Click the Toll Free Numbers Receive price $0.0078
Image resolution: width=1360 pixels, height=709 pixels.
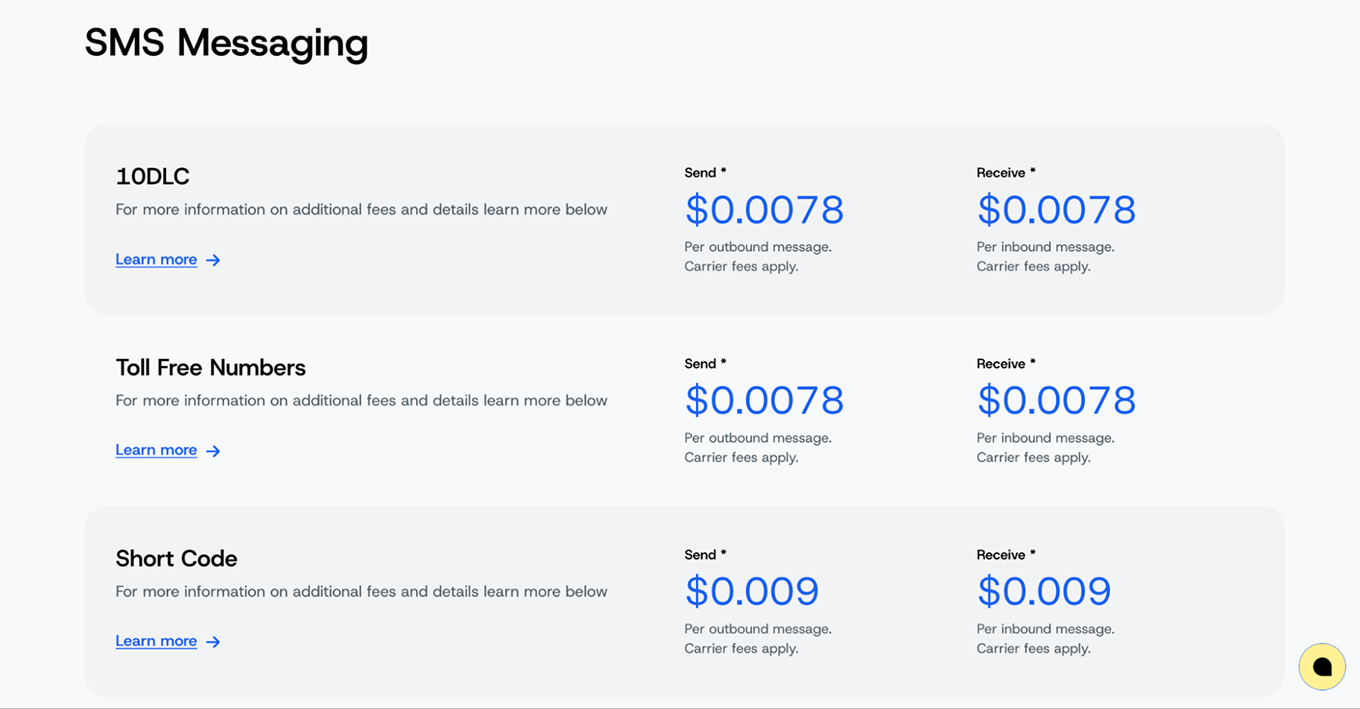1057,401
